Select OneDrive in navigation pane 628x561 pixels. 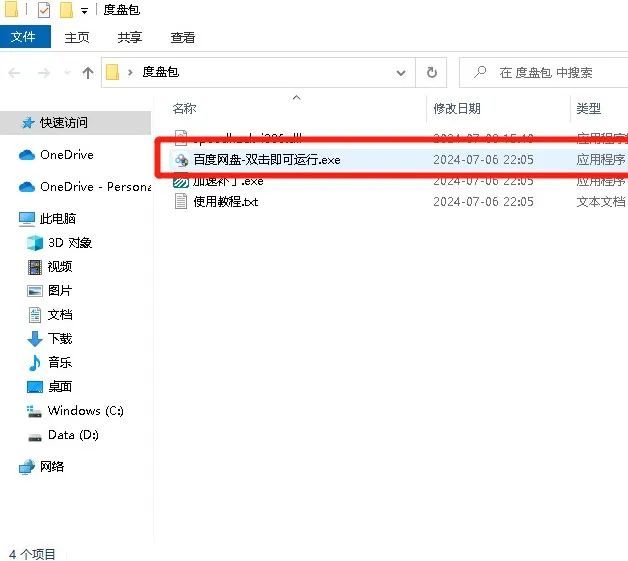67,155
